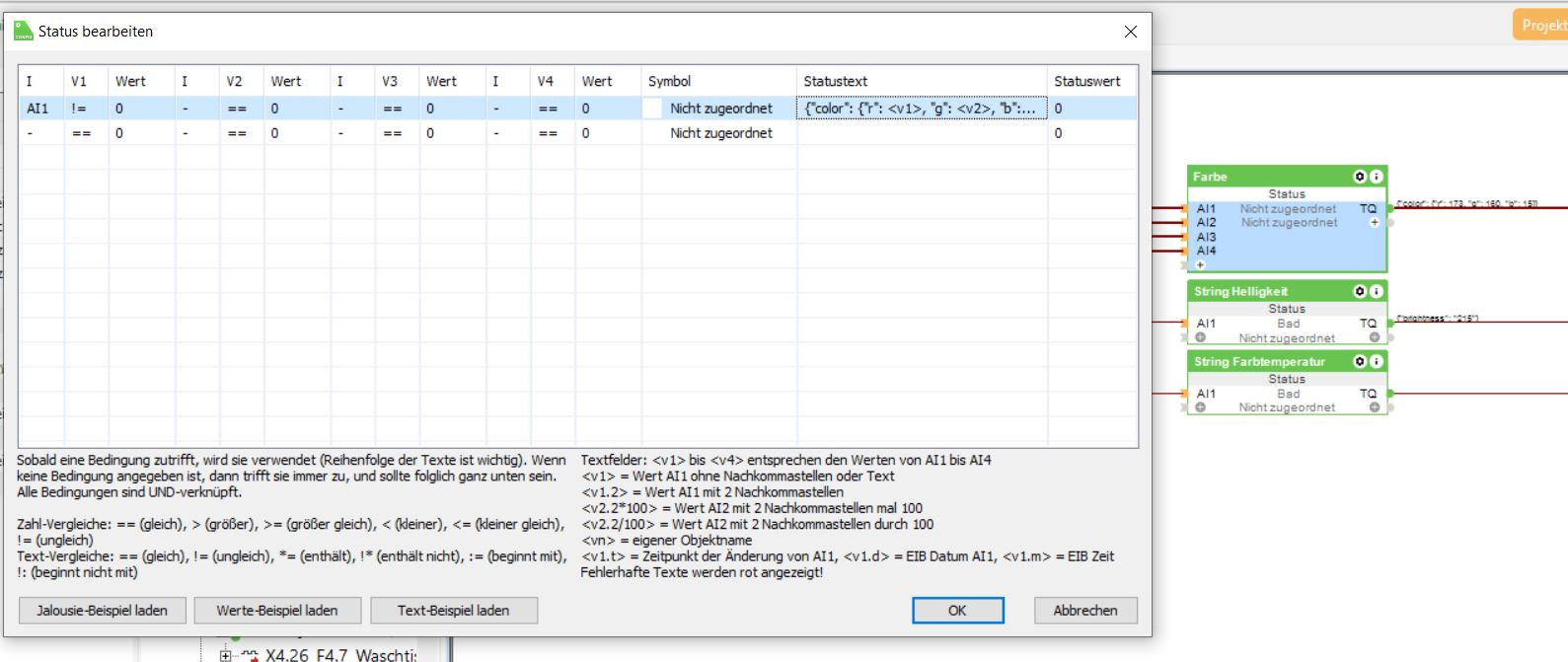The height and width of the screenshot is (662, 1568).
Task: Click the AI4 input of the Farbe block
Action: tap(1206, 251)
